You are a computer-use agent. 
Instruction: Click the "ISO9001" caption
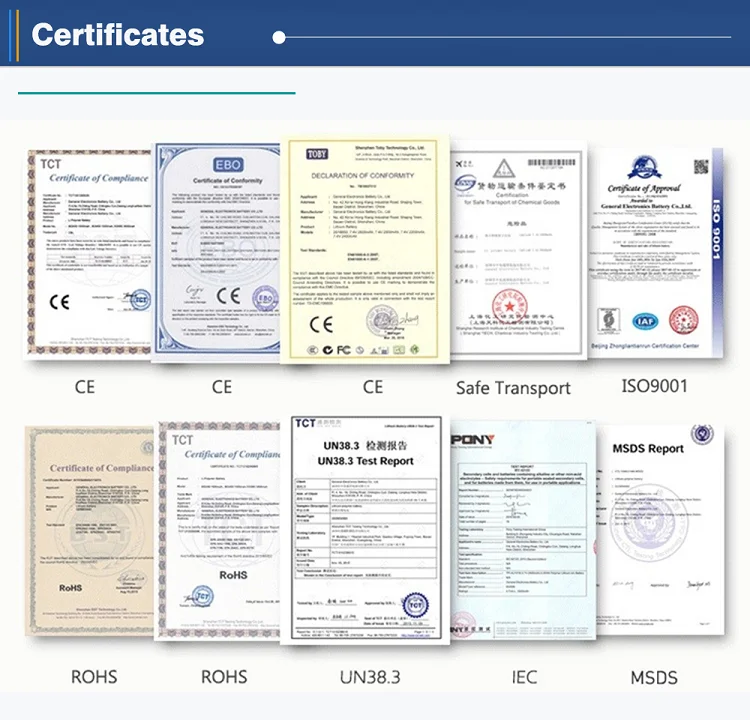[x=654, y=386]
